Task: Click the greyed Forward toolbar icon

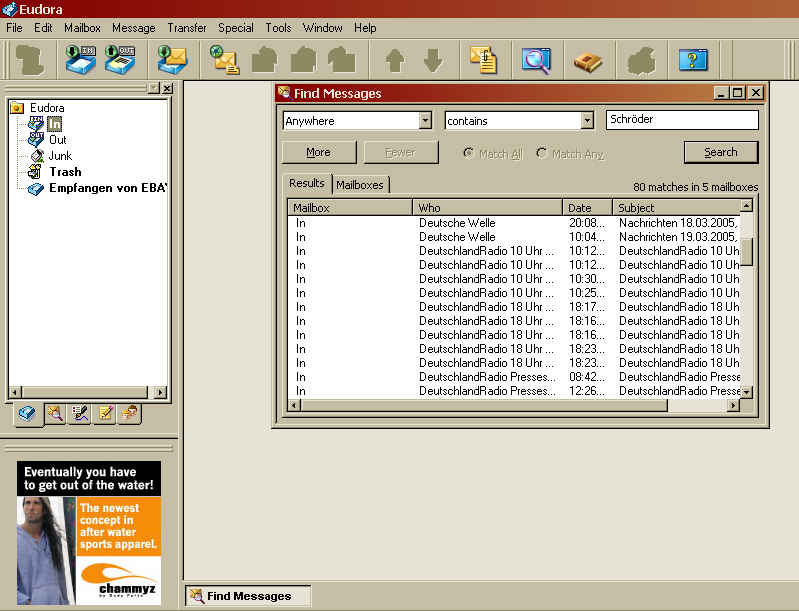Action: click(x=341, y=61)
